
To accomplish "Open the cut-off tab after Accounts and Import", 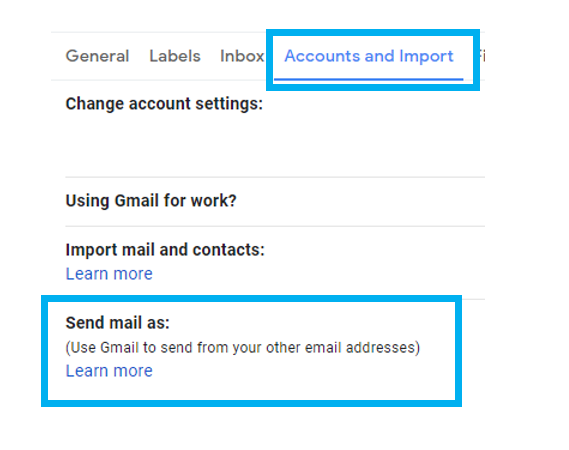I will 481,56.
